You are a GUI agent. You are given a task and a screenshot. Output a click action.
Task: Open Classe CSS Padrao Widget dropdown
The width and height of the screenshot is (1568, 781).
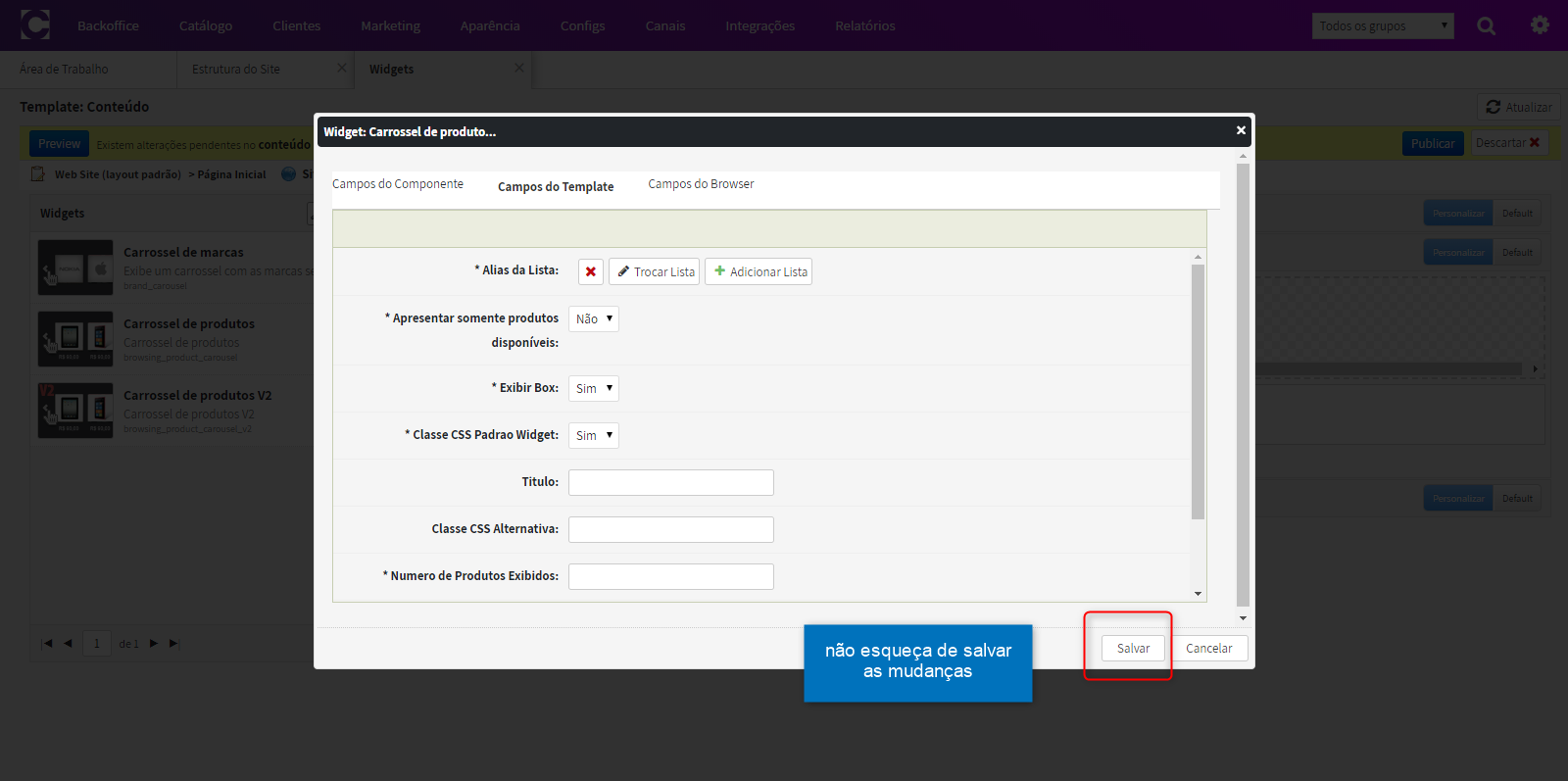(x=594, y=435)
